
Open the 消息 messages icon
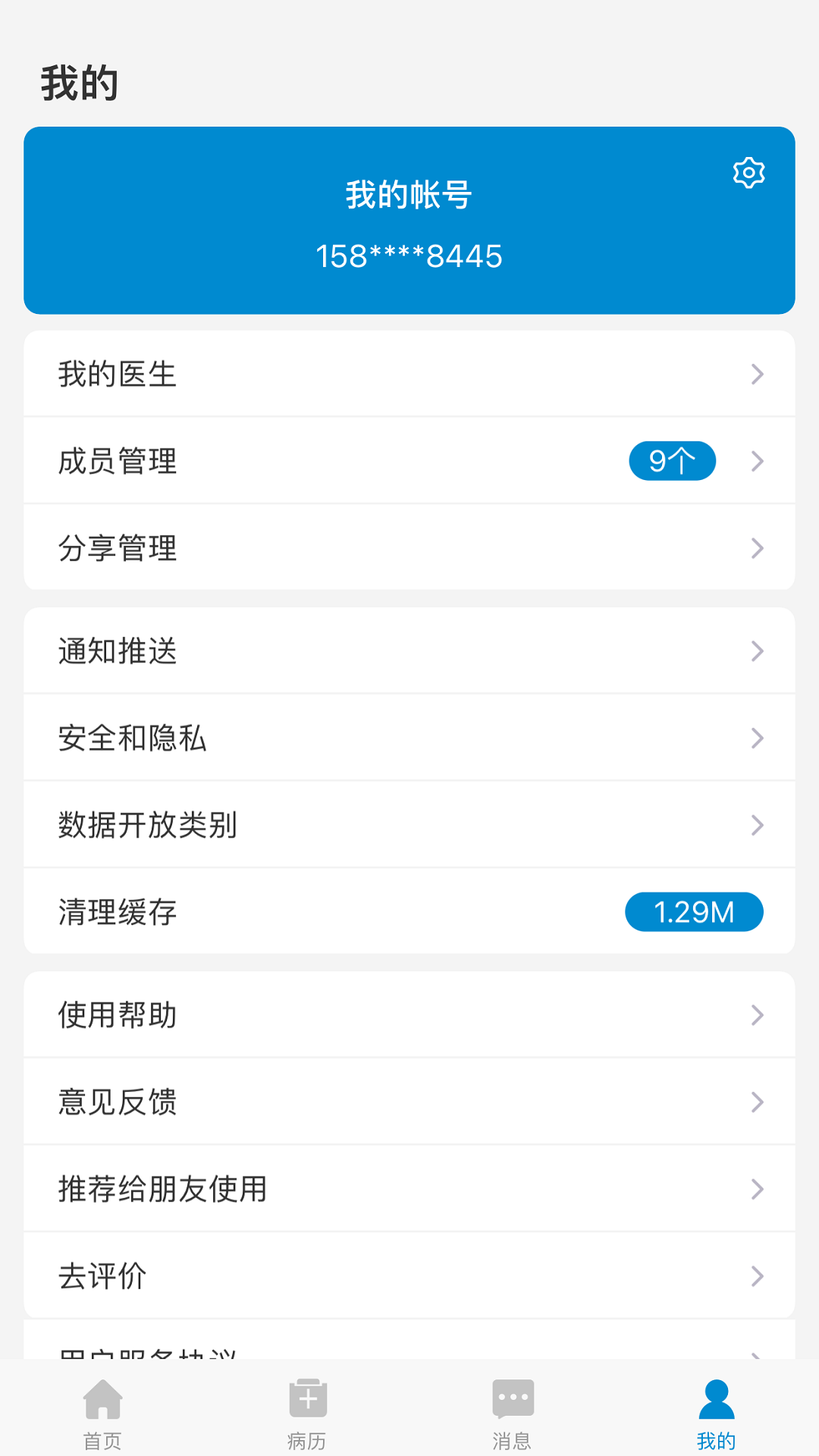pyautogui.click(x=513, y=1399)
